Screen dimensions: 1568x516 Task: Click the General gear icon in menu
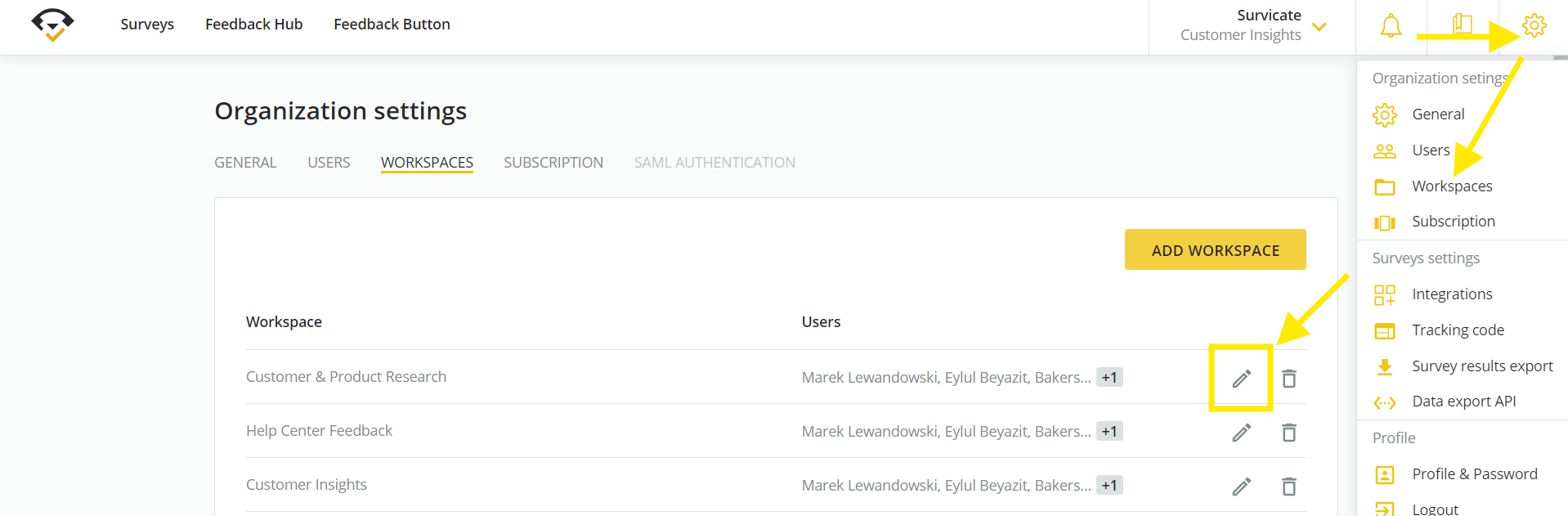(x=1385, y=114)
